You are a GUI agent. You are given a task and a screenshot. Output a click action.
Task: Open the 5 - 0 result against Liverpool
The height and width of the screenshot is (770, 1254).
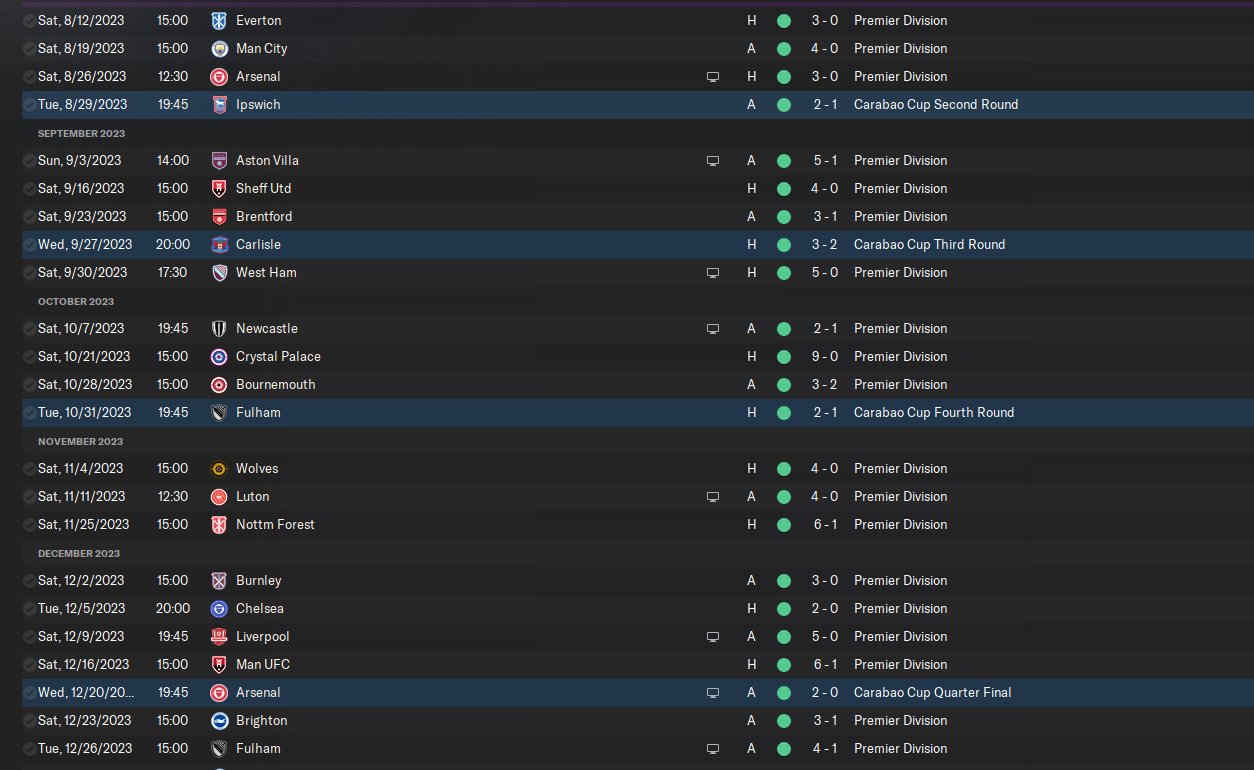[x=824, y=636]
